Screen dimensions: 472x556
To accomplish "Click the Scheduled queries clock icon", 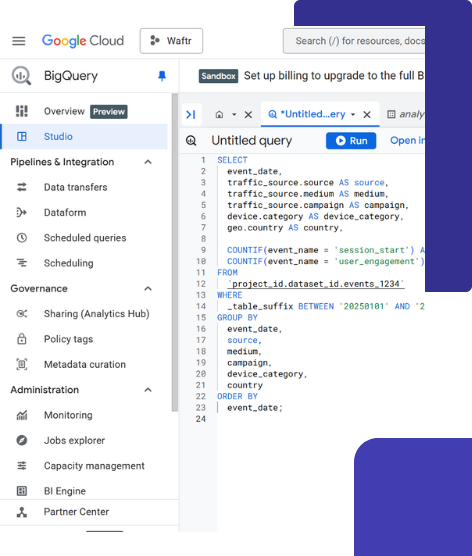I will pyautogui.click(x=22, y=238).
